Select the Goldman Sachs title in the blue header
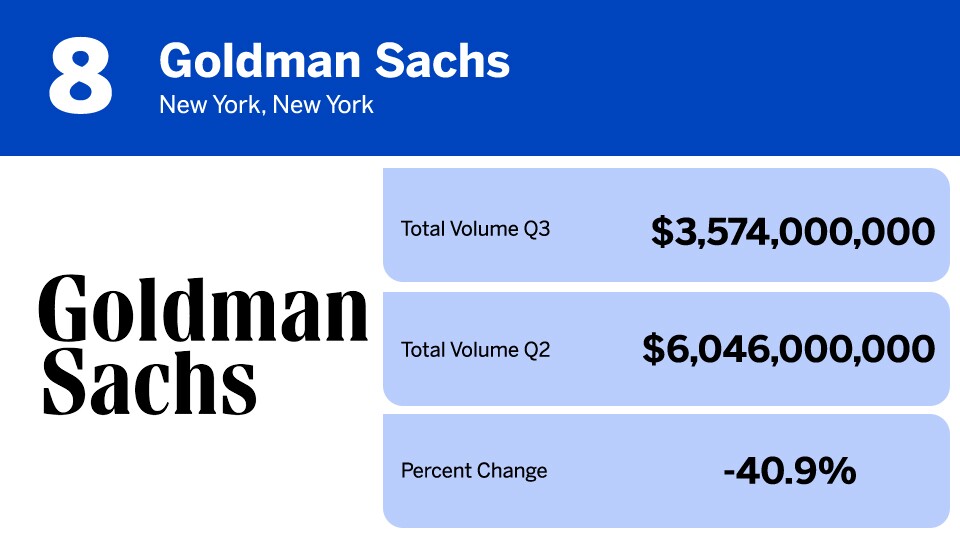960x540 pixels. (x=334, y=62)
